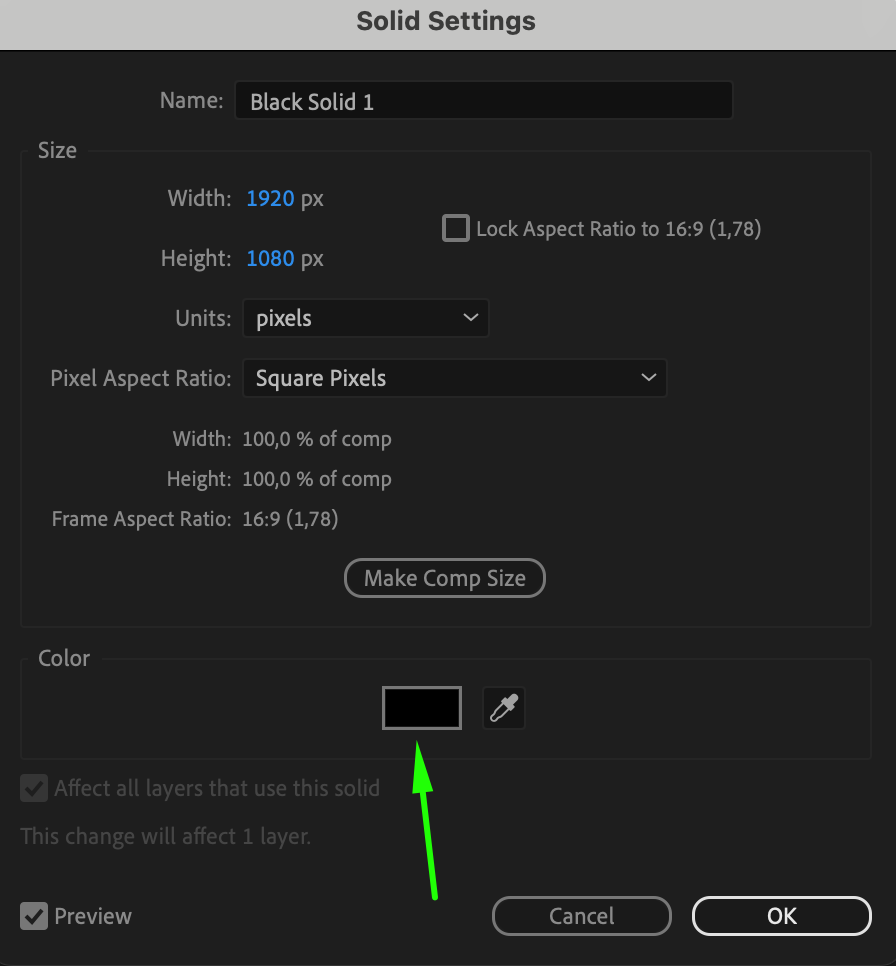Screen dimensions: 896x966
Task: Open the black color swatch picker
Action: (x=421, y=708)
